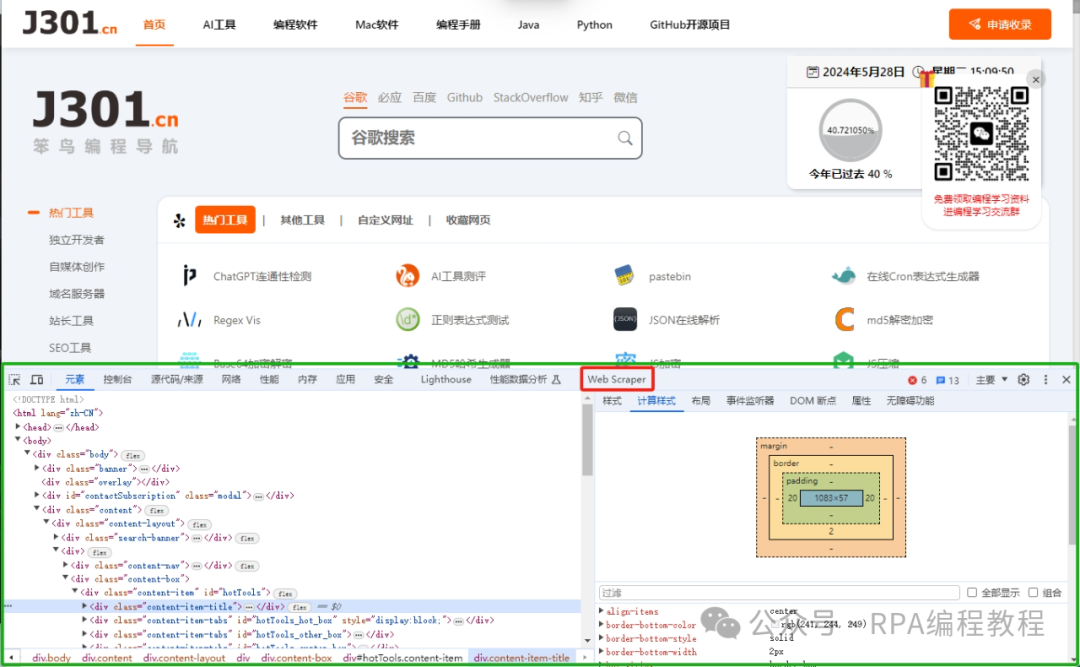The width and height of the screenshot is (1080, 667).
Task: Open the AI工具测评 icon
Action: [x=408, y=276]
